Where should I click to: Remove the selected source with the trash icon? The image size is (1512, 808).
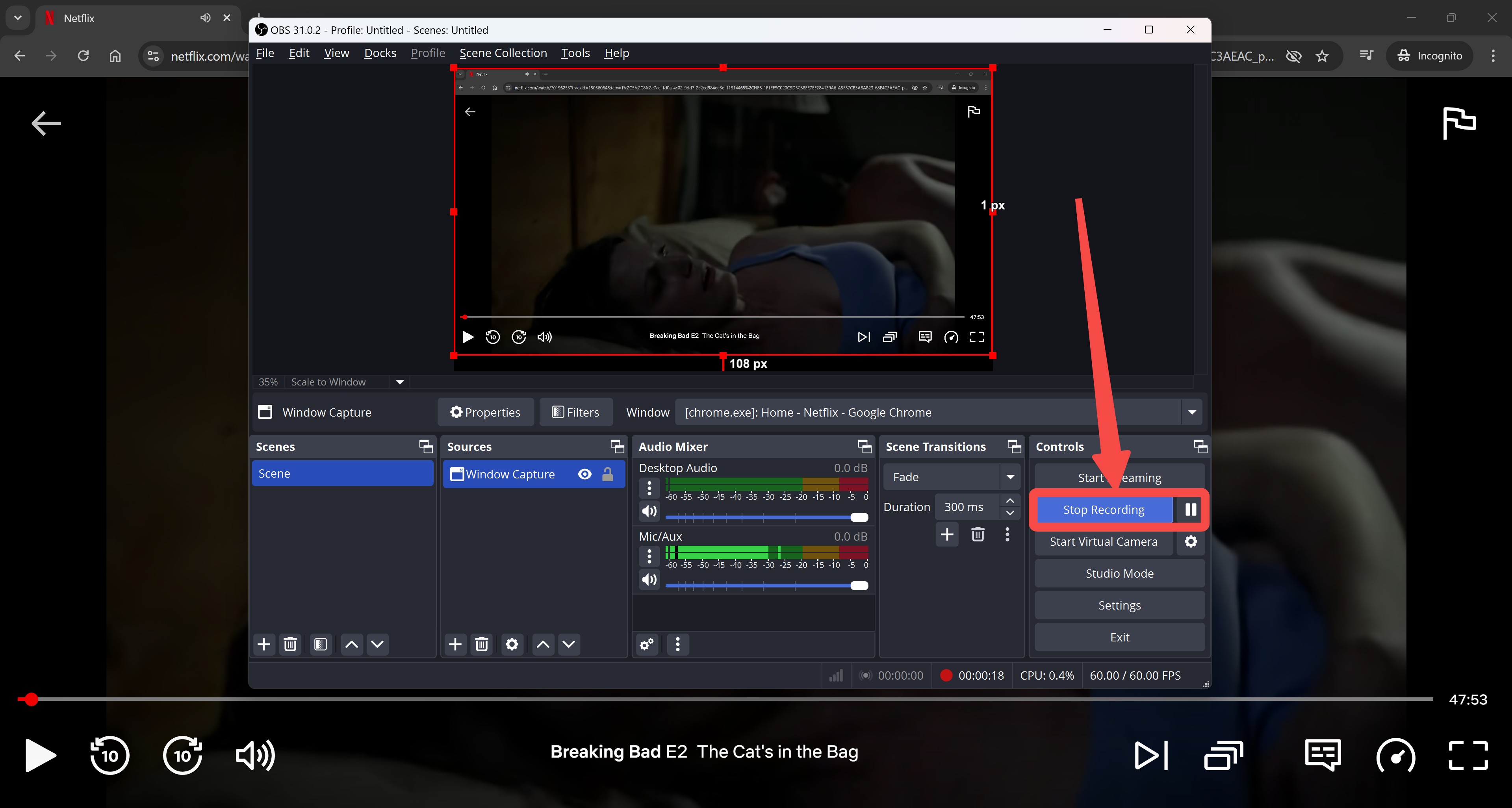(x=481, y=644)
